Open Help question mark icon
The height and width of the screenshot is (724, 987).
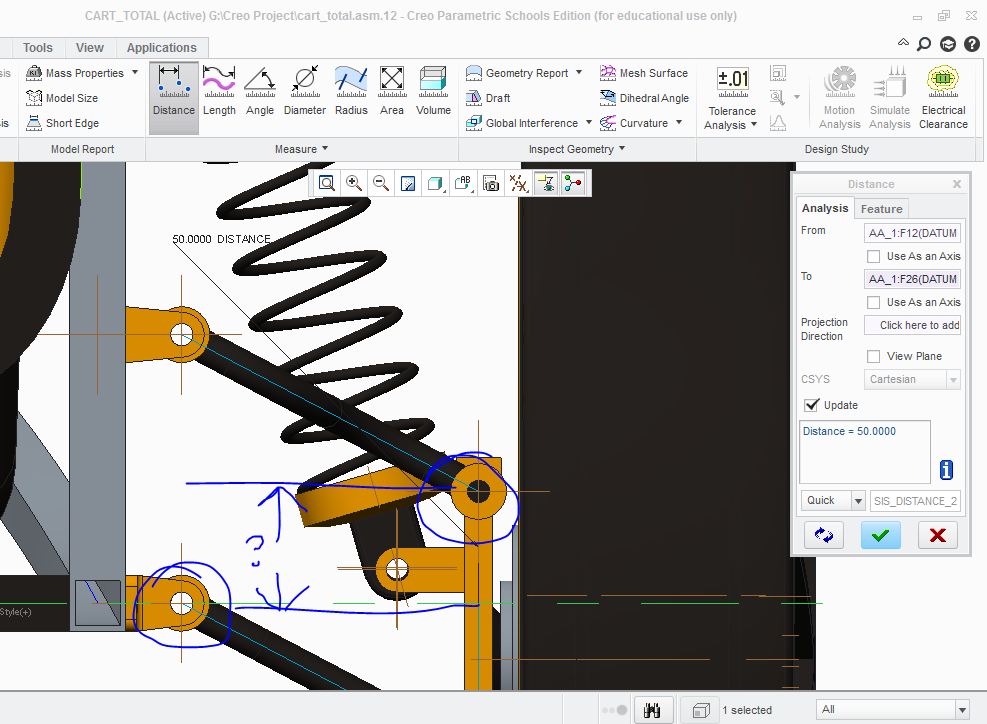click(x=972, y=43)
